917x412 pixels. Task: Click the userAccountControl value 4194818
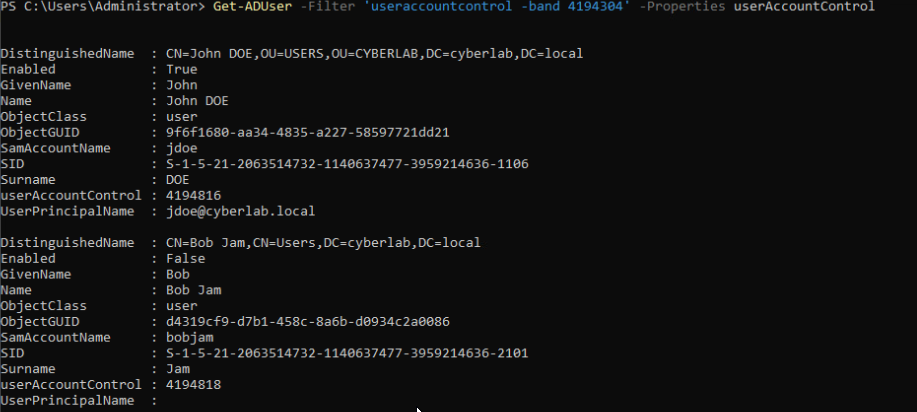(193, 383)
